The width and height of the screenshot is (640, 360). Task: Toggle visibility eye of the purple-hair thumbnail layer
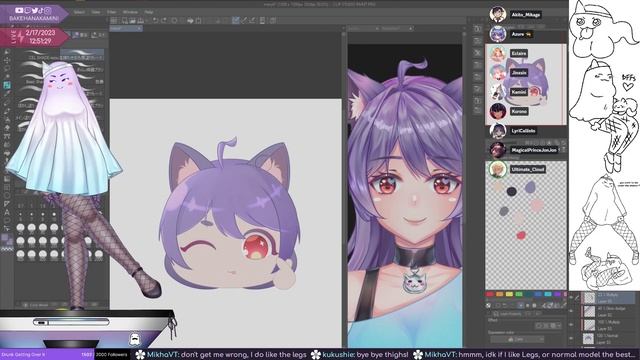pyautogui.click(x=571, y=338)
